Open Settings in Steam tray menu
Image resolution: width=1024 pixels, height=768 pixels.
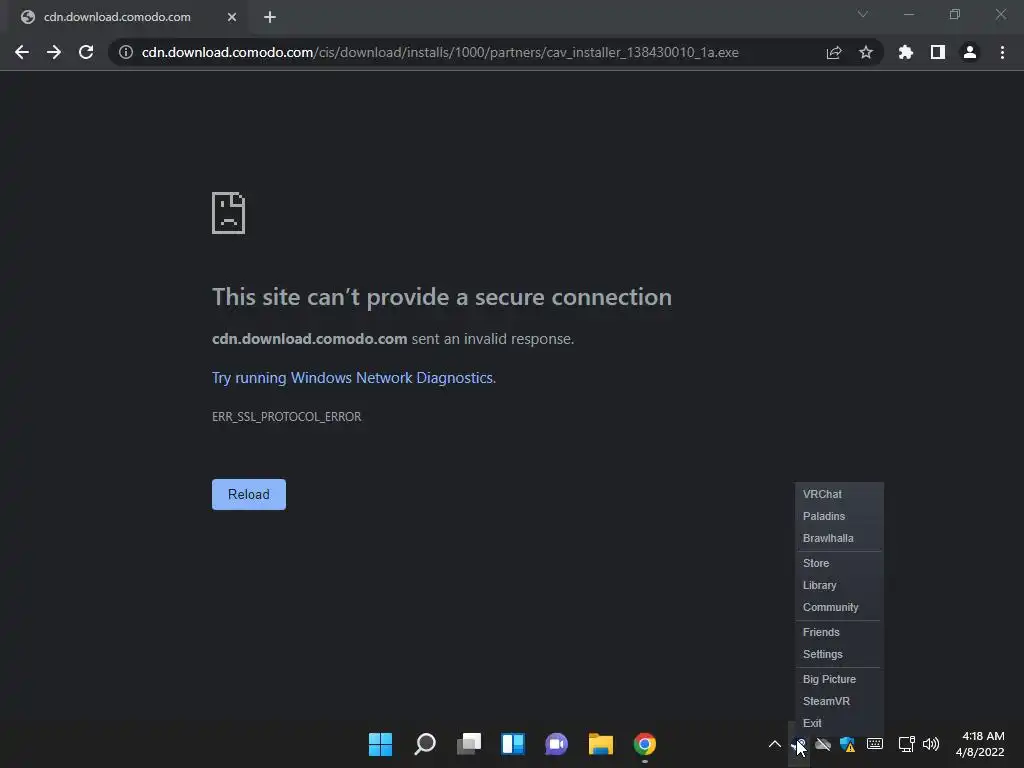click(x=839, y=654)
